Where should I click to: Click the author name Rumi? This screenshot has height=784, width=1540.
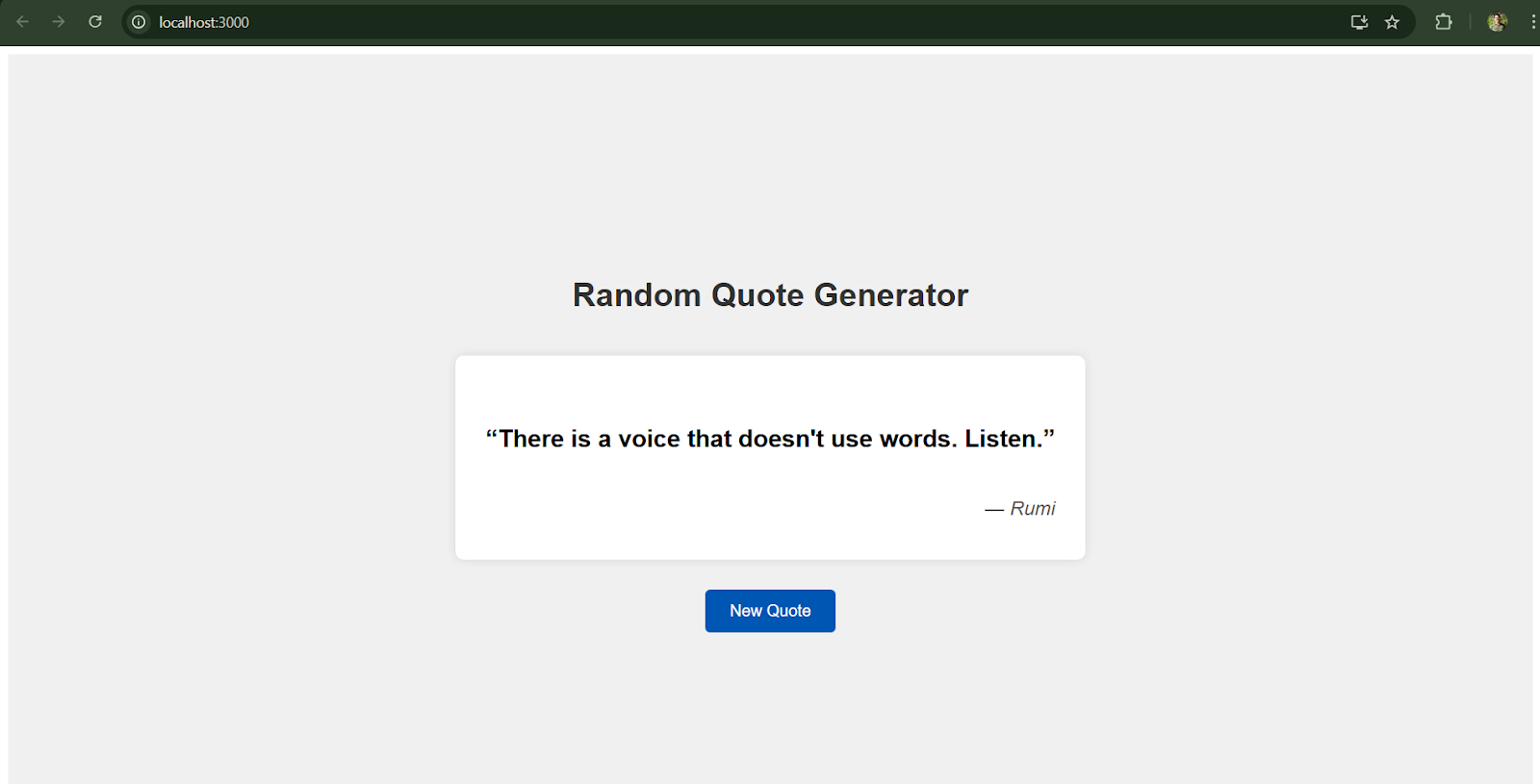coord(1033,509)
